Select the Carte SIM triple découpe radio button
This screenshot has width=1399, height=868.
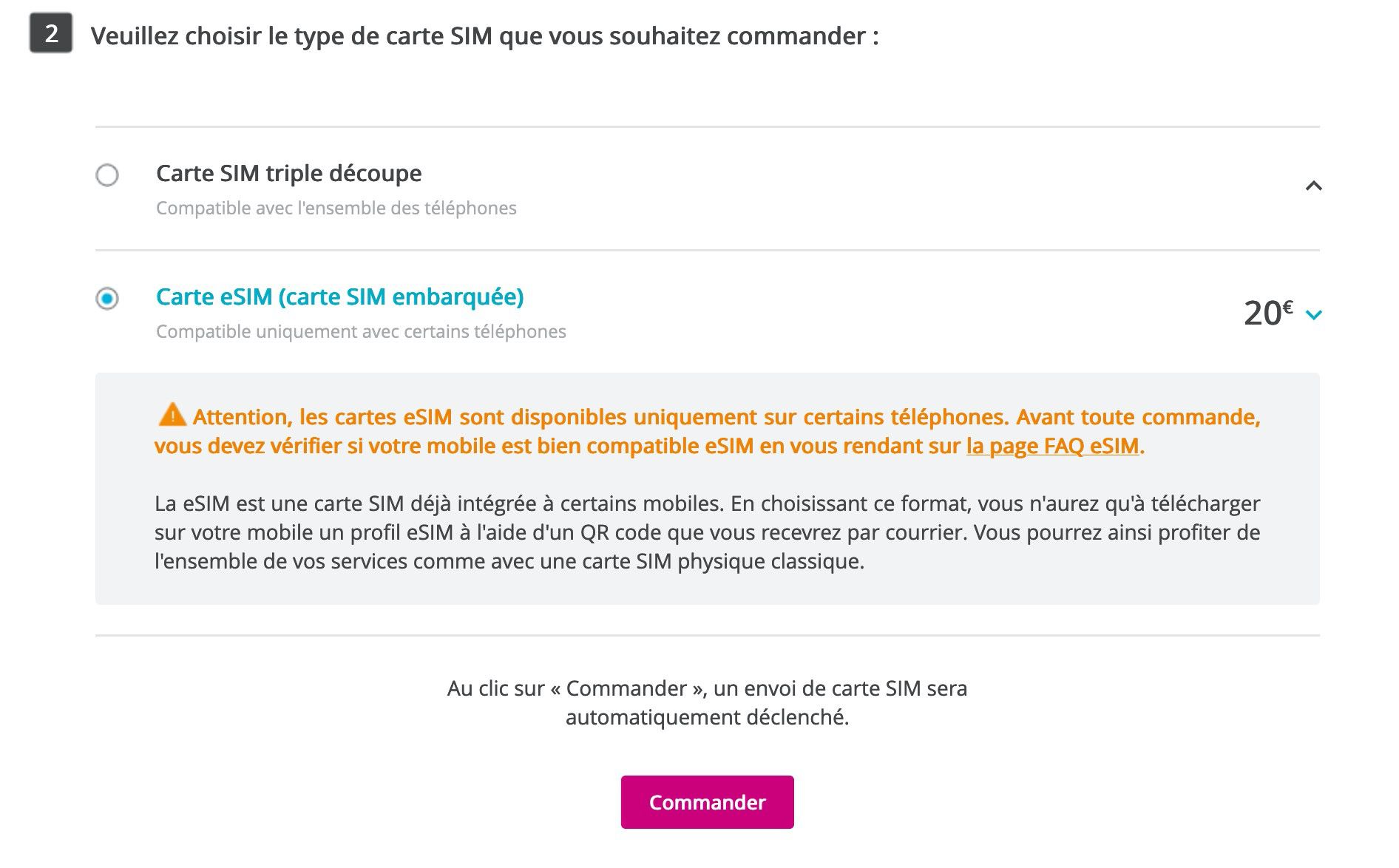click(x=107, y=175)
